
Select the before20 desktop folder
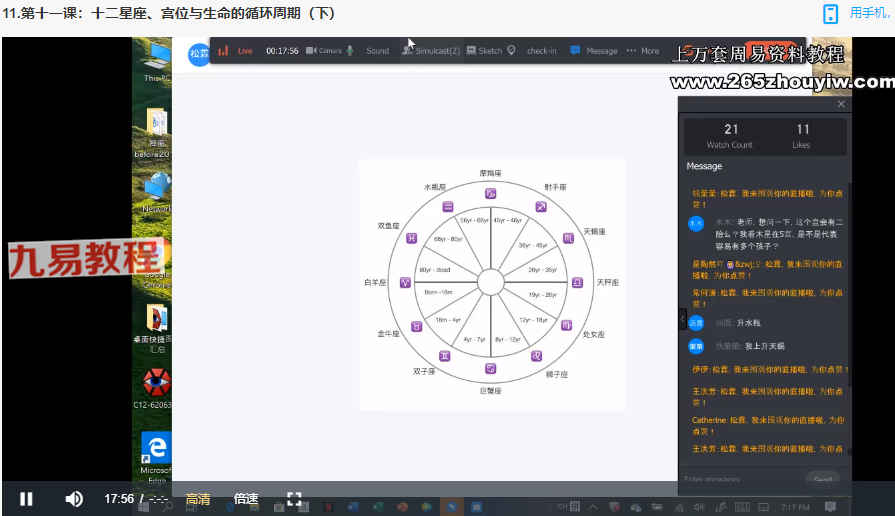tap(154, 132)
